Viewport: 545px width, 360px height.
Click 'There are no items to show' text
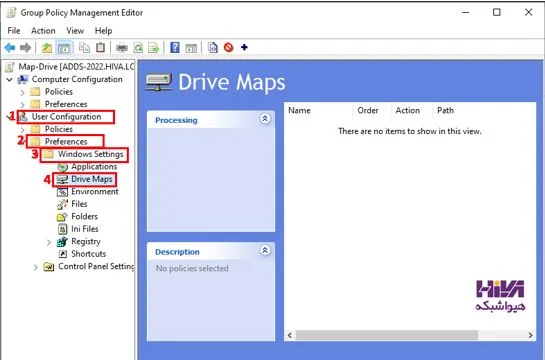[410, 131]
